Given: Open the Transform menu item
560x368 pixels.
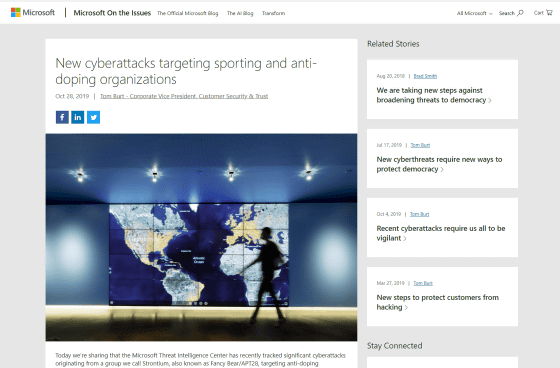Looking at the screenshot, I should [x=274, y=13].
